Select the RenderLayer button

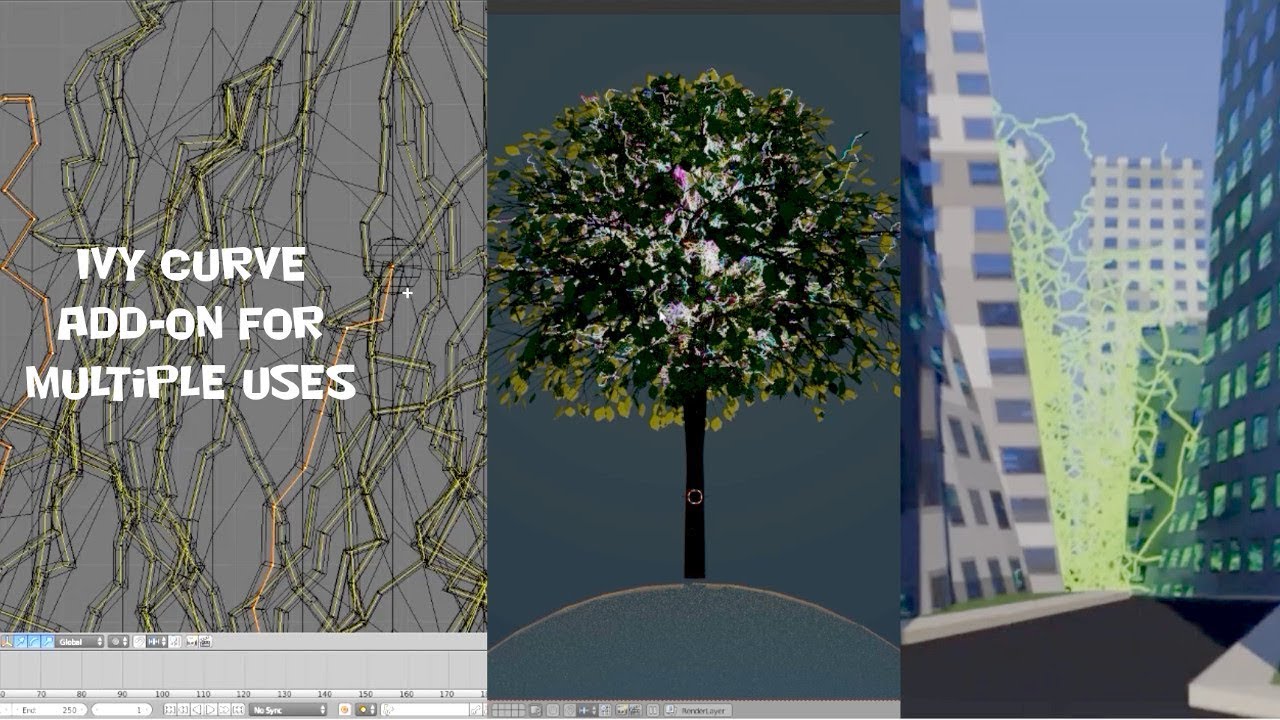click(698, 710)
